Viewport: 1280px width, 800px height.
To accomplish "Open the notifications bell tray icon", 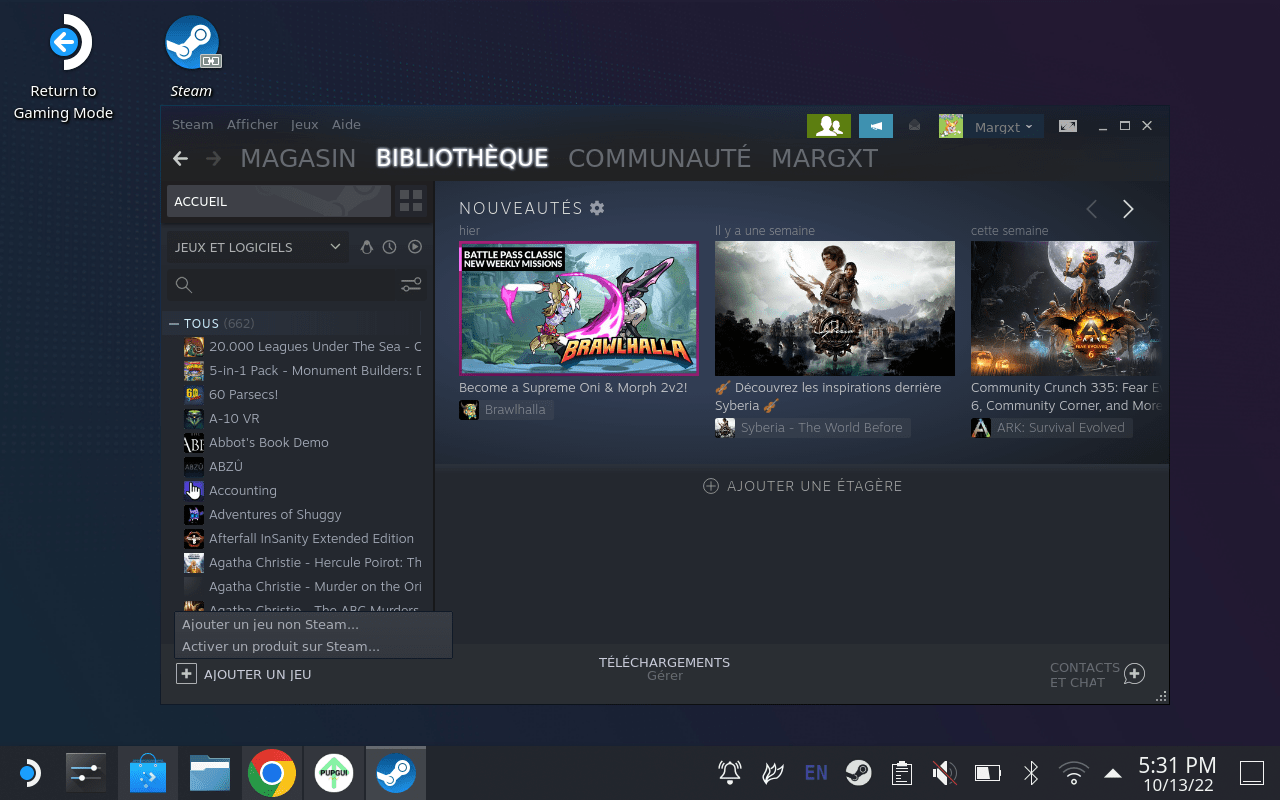I will [730, 773].
